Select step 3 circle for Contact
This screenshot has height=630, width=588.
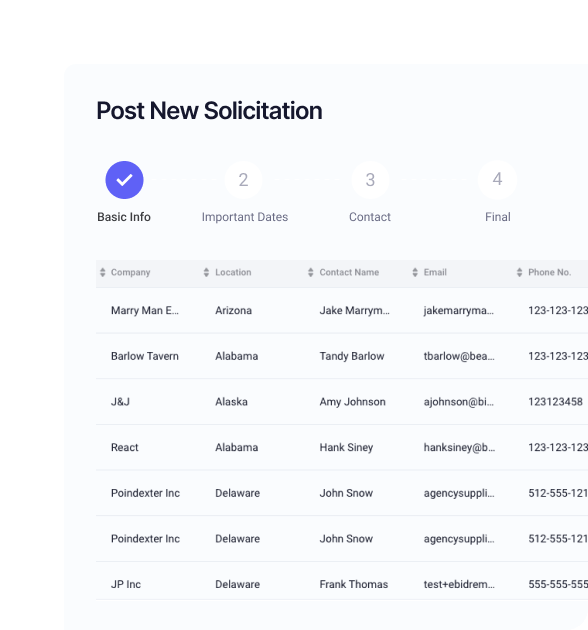(x=370, y=180)
